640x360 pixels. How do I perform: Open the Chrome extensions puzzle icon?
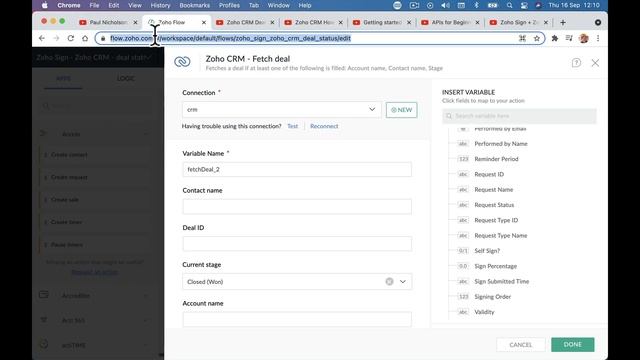555,38
